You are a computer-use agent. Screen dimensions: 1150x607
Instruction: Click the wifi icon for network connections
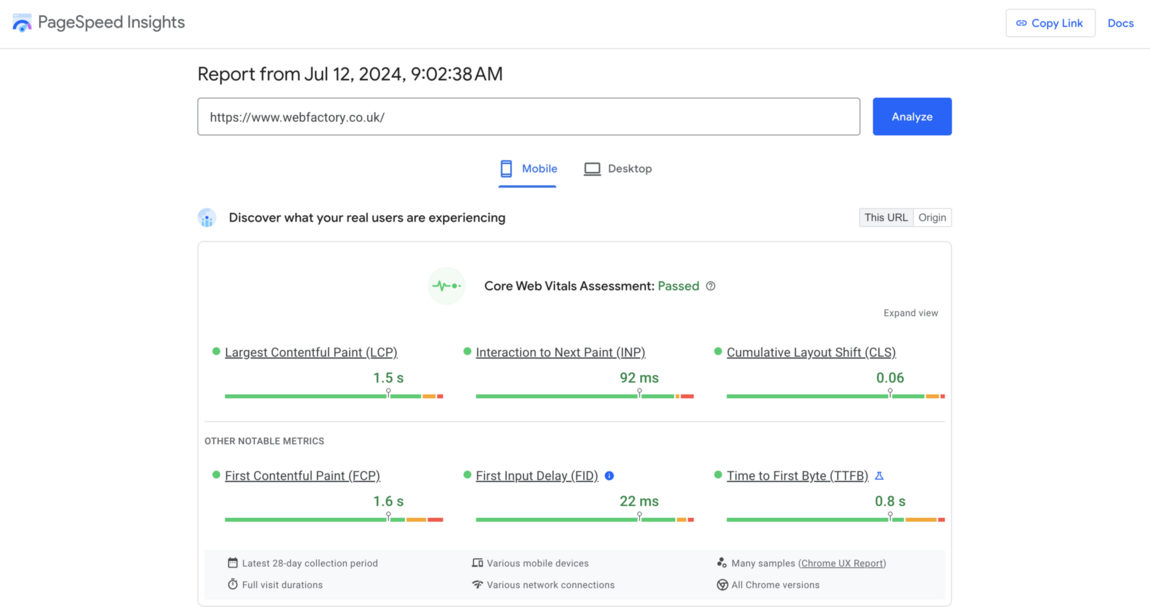click(478, 585)
